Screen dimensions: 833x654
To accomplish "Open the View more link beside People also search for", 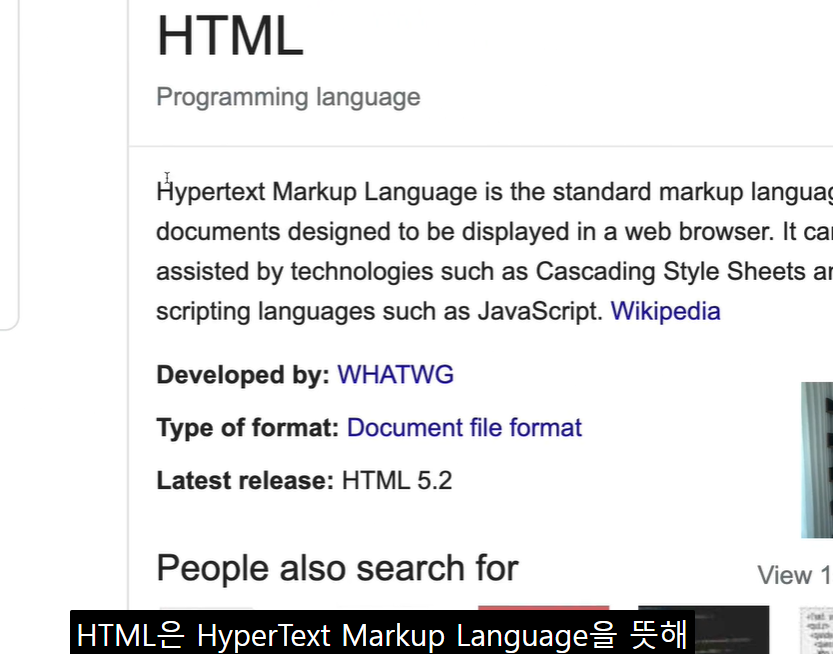I will (795, 575).
